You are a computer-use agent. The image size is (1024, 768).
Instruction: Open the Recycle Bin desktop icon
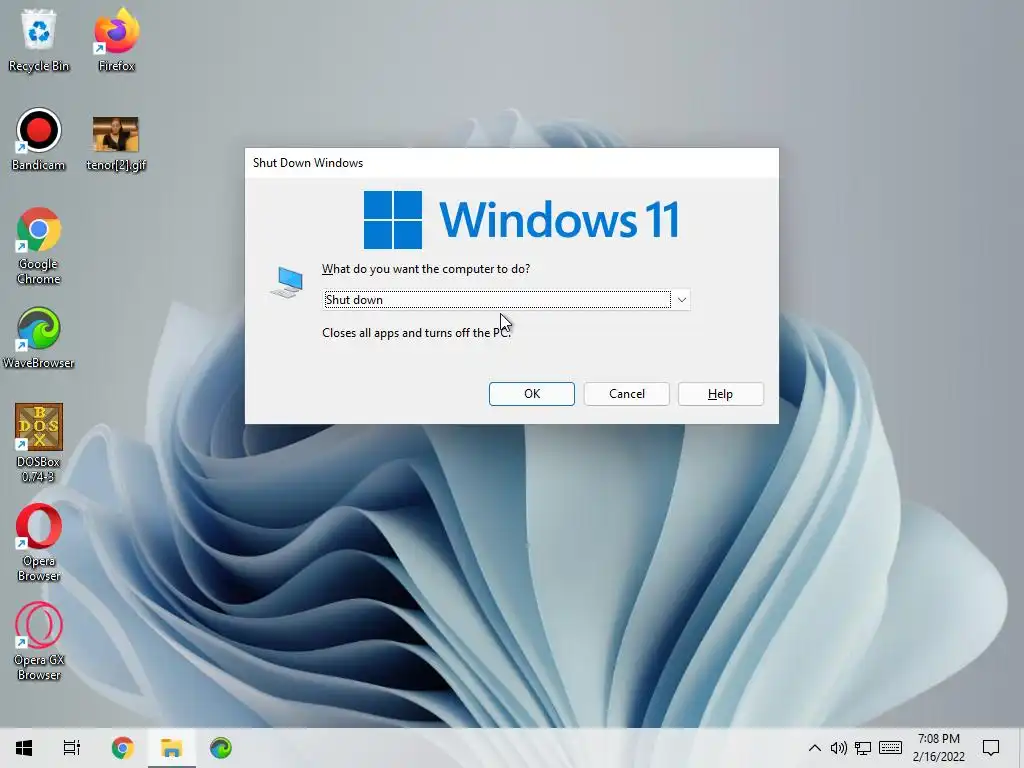pos(39,40)
